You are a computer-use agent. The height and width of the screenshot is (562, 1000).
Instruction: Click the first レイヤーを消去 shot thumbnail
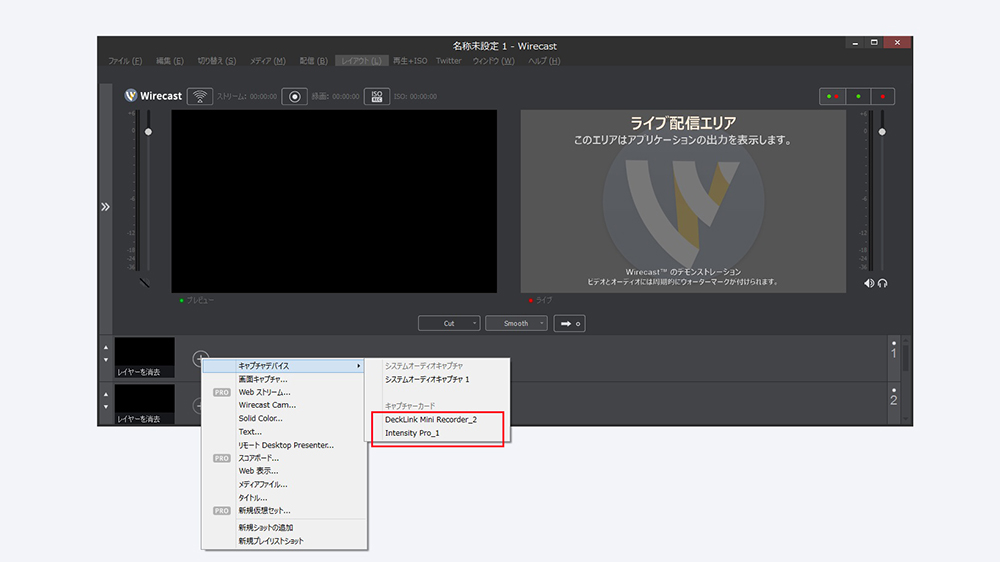[x=145, y=358]
